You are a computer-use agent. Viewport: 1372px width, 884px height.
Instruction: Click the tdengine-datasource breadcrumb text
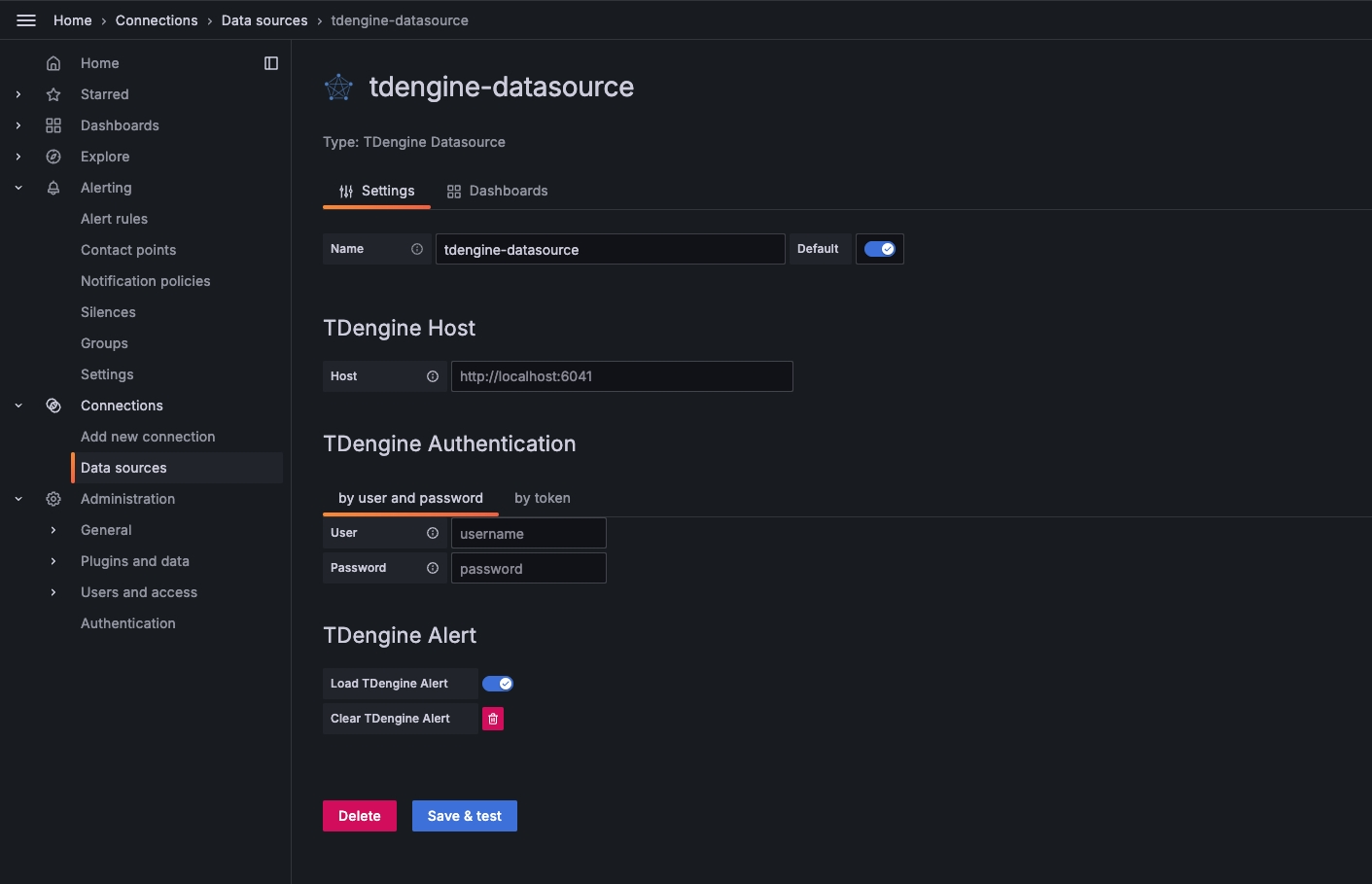point(400,20)
